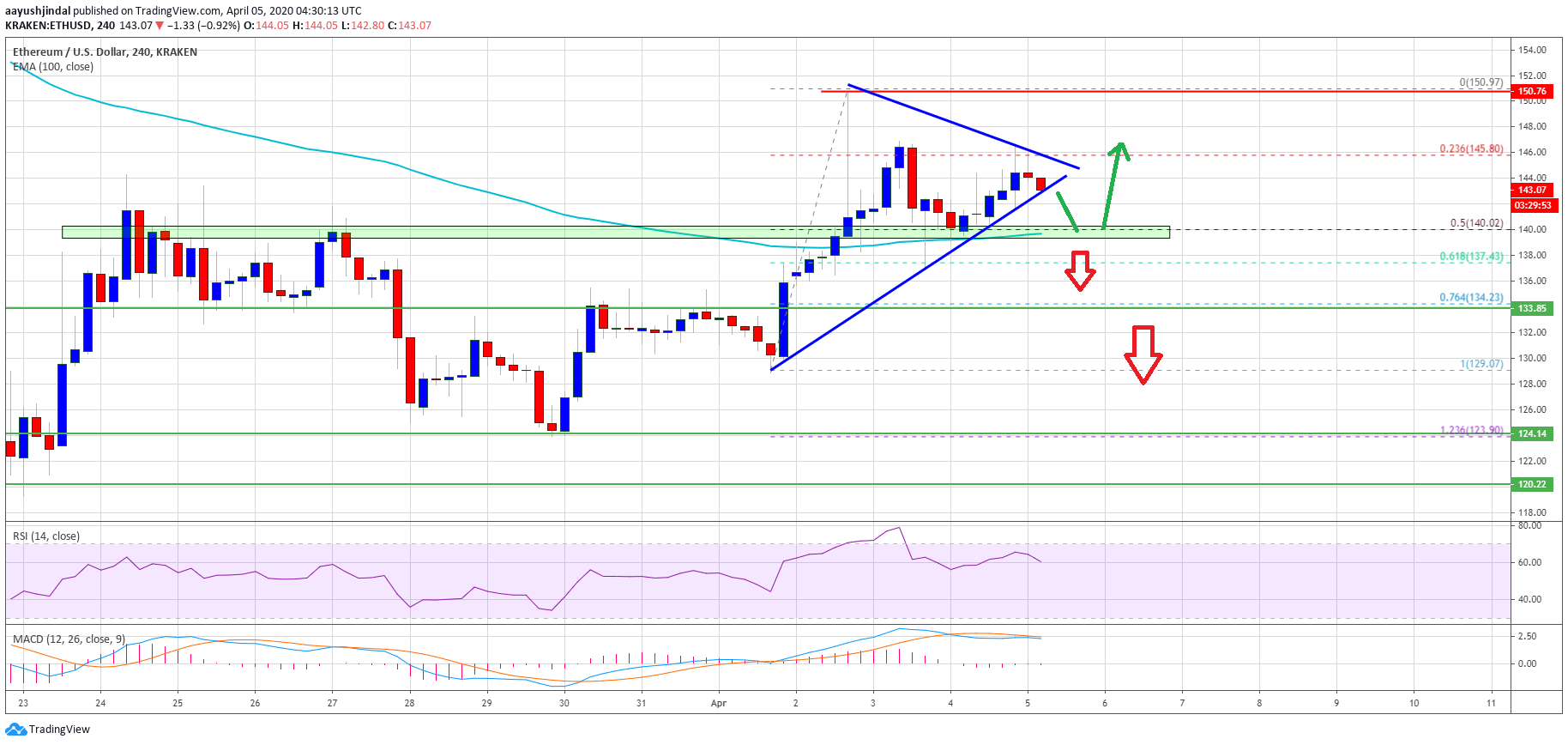Click the H:144.05 high value in header
Screen dimensions: 1568x745
click(317, 26)
